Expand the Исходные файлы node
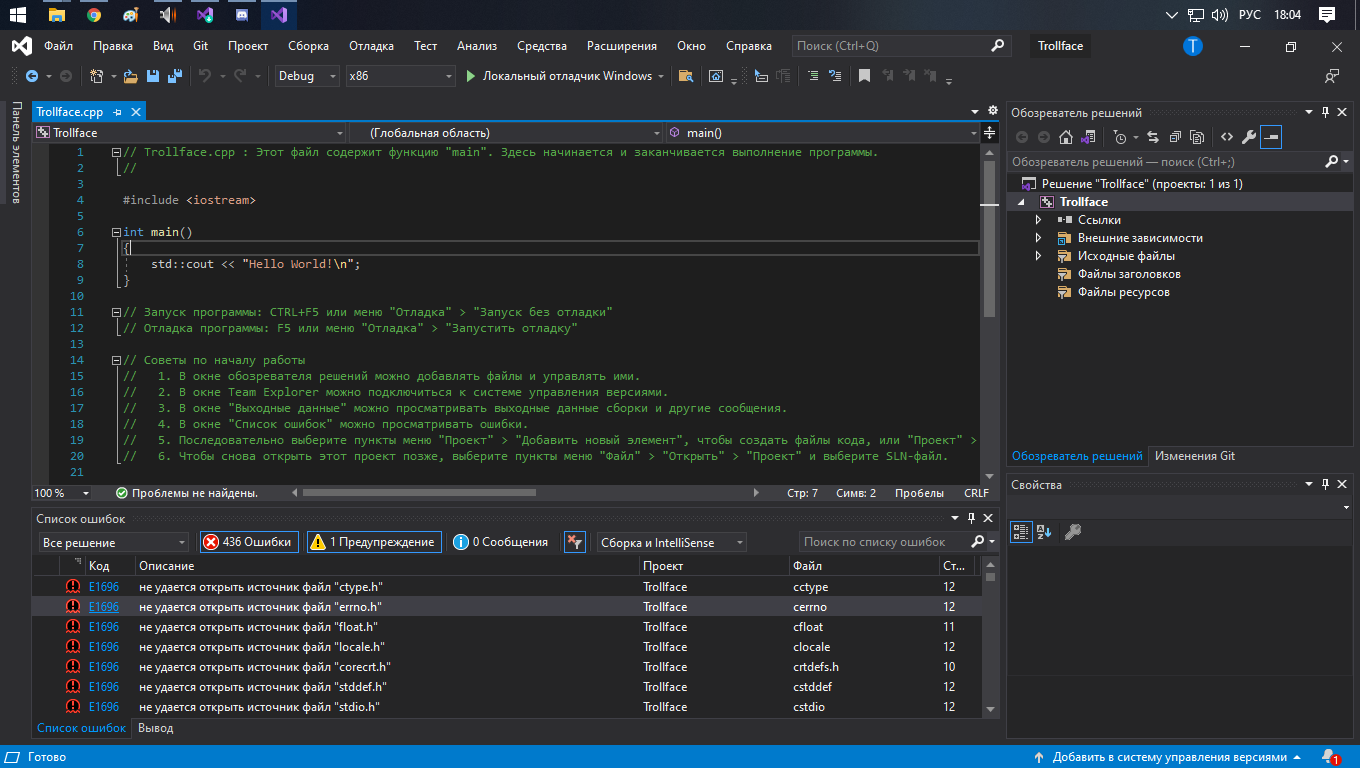1360x768 pixels. click(x=1038, y=256)
